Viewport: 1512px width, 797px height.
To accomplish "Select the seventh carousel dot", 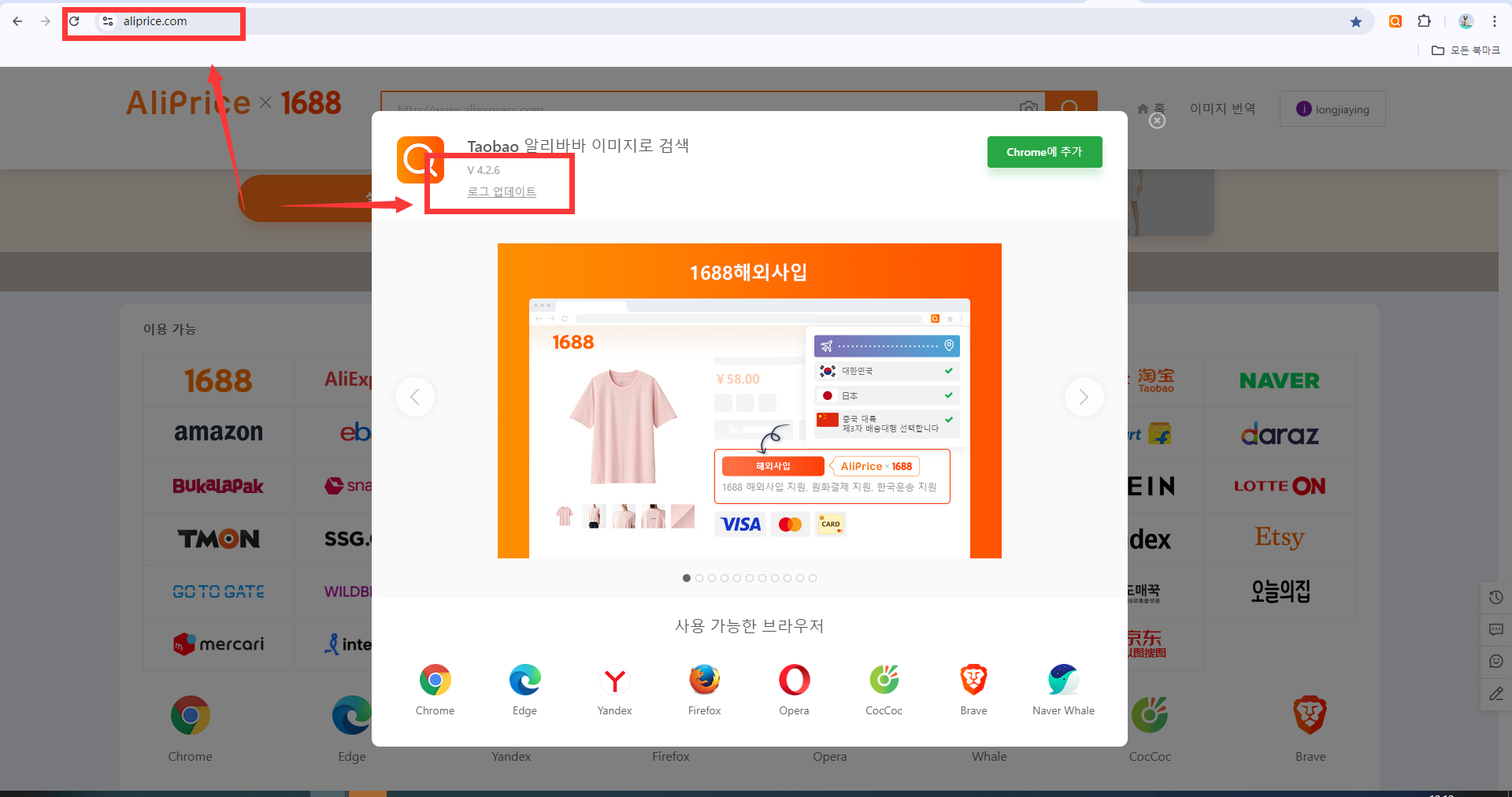I will click(x=762, y=578).
